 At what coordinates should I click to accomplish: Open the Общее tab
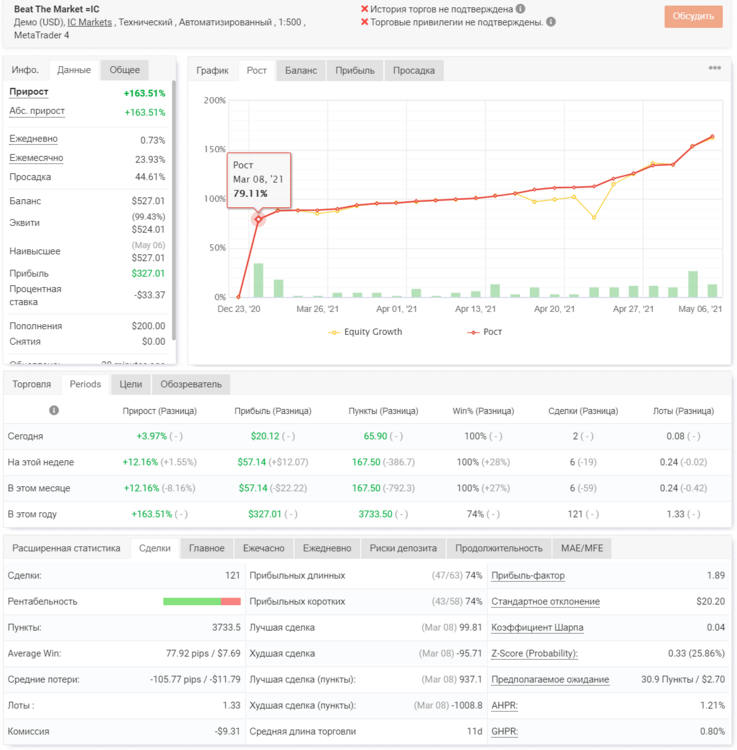click(x=124, y=70)
